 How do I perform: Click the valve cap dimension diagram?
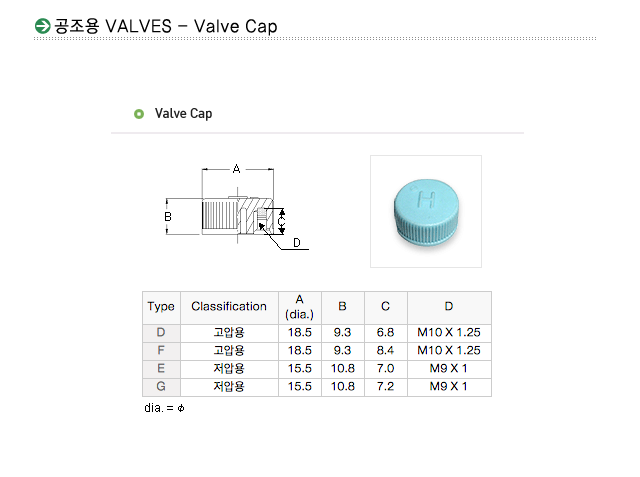[236, 207]
